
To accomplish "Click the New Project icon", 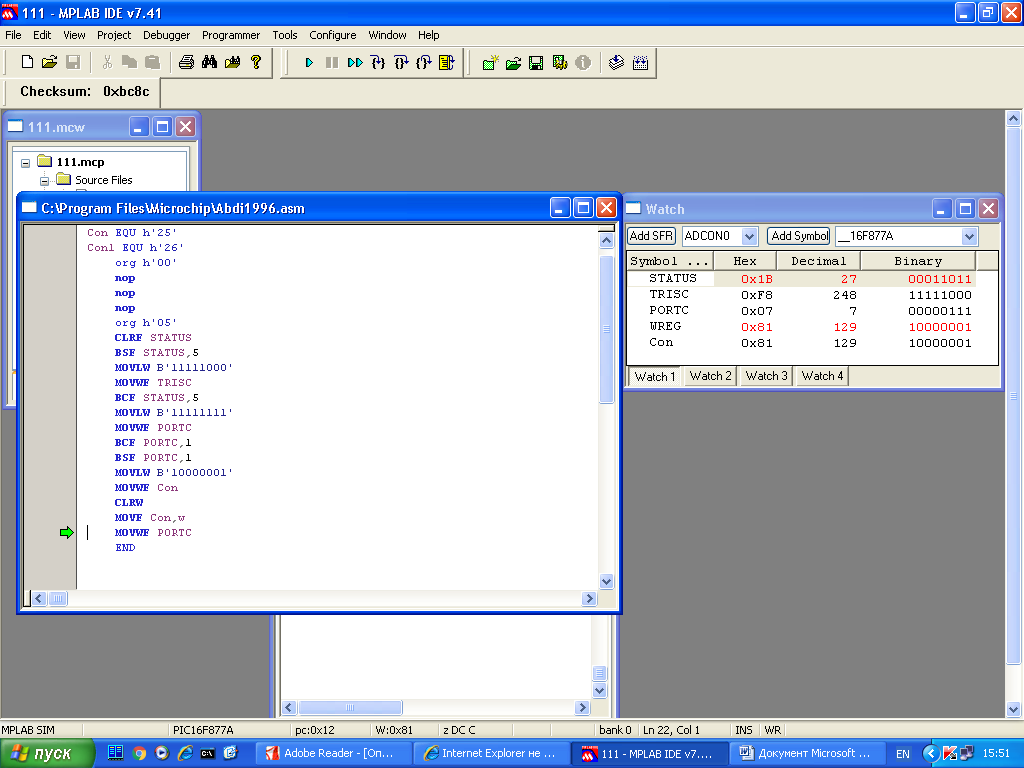I will (x=490, y=63).
